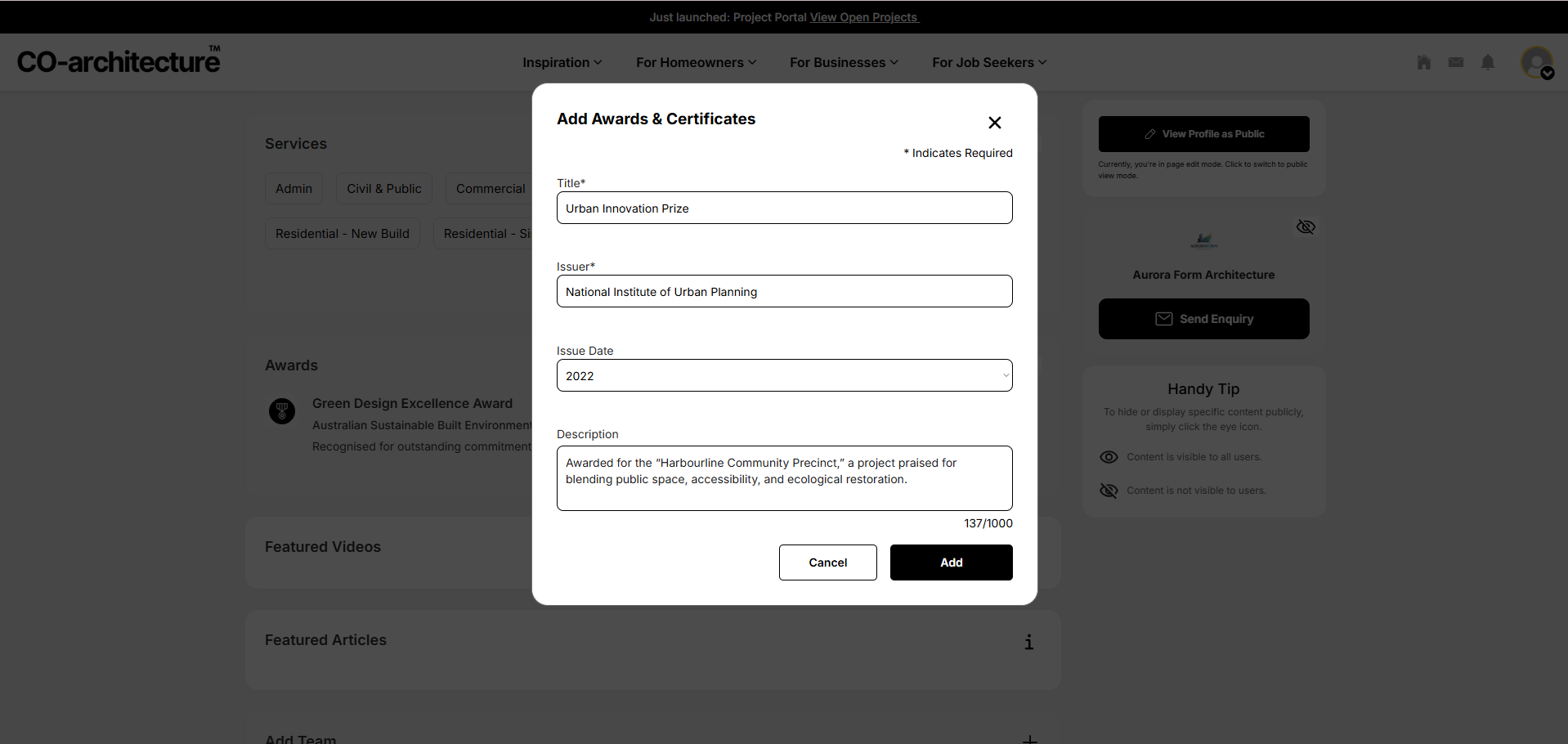1568x744 pixels.
Task: Click the award medal icon
Action: (x=282, y=410)
